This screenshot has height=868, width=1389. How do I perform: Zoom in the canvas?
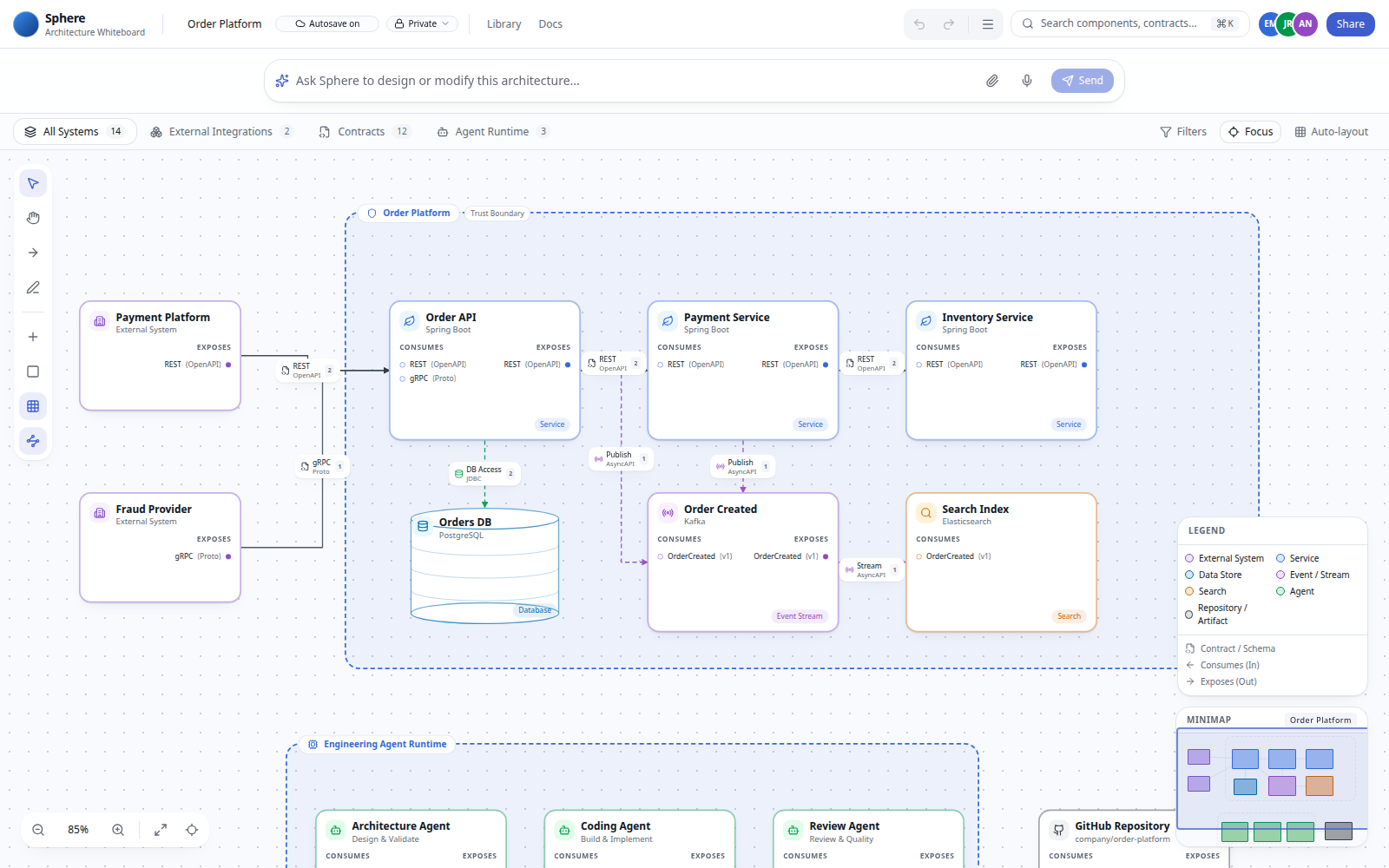(118, 830)
